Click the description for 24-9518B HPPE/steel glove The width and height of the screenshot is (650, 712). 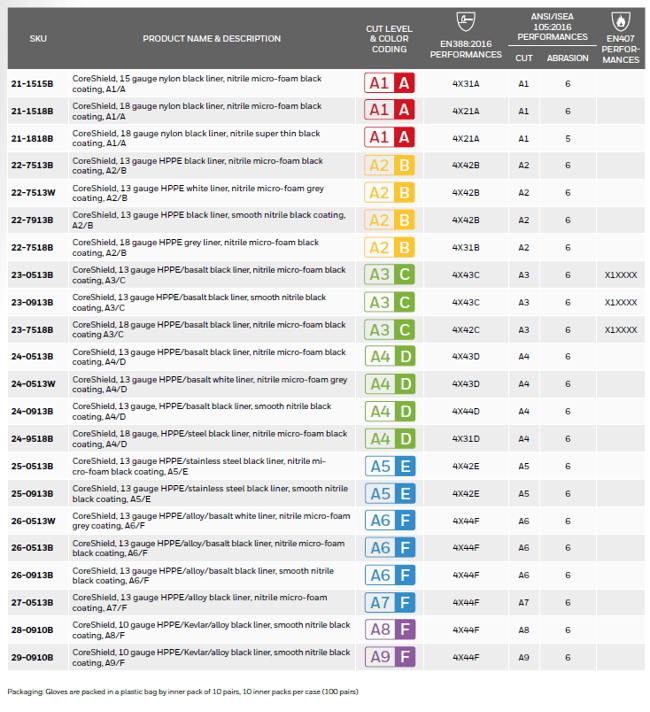coord(210,439)
